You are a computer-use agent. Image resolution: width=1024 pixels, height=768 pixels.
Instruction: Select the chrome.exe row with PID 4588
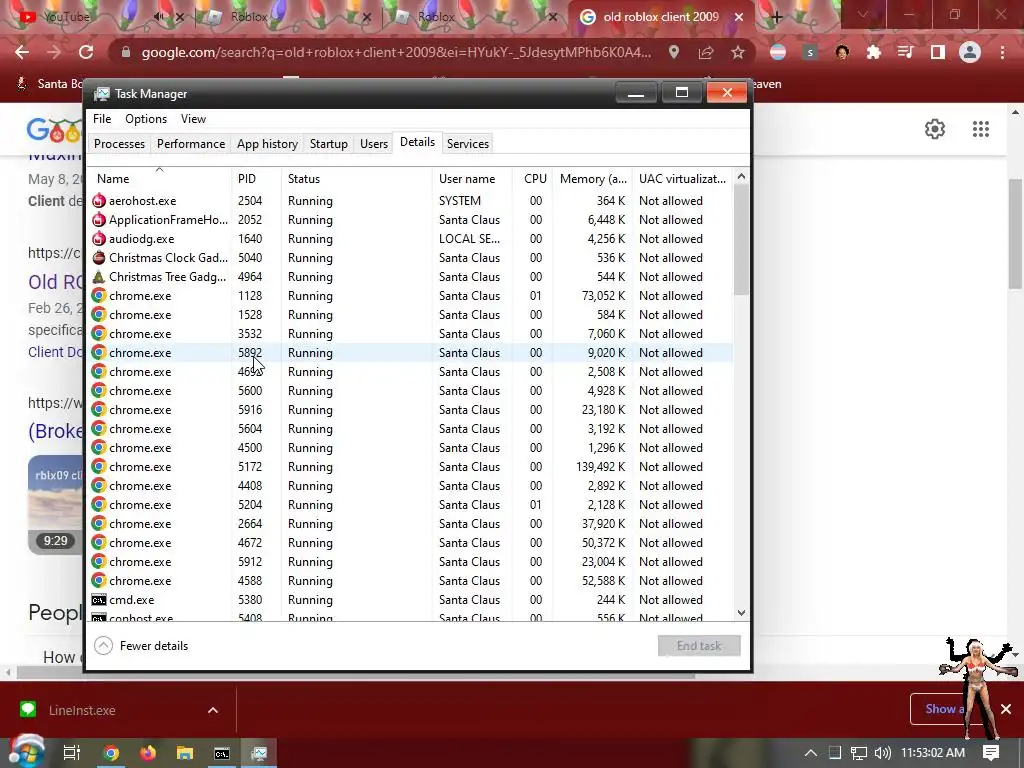pyautogui.click(x=410, y=581)
